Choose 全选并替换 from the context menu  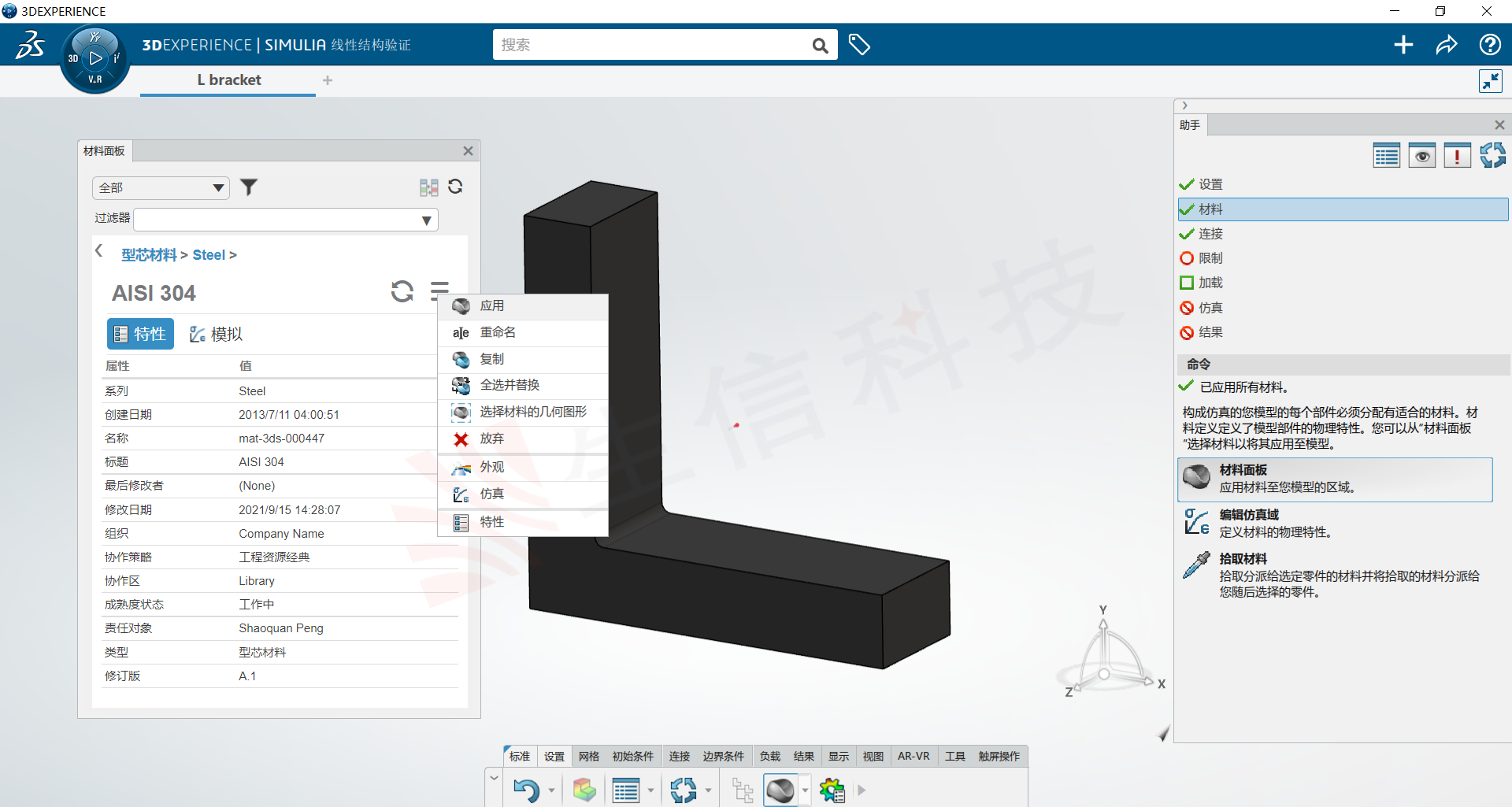point(523,385)
